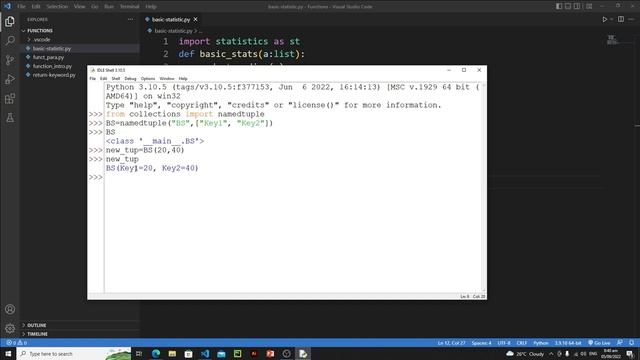Image resolution: width=640 pixels, height=360 pixels.
Task: Open the VS Code Terminal menu
Action: [129, 7]
